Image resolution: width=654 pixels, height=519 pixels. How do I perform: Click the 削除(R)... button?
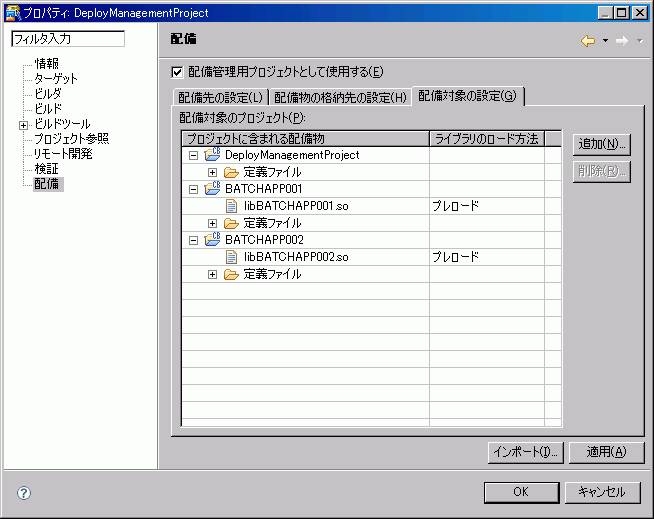[601, 171]
